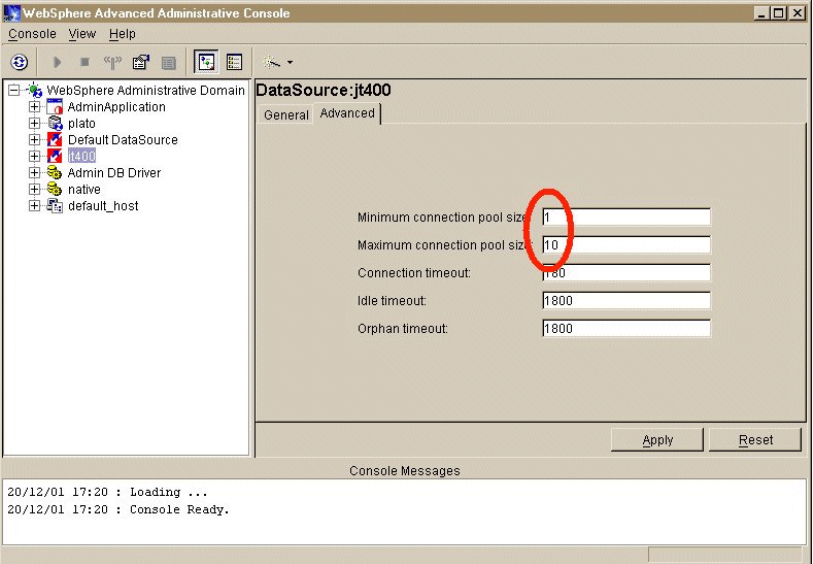Click the Ping antenna toolbar icon
This screenshot has height=564, width=813.
coord(113,63)
